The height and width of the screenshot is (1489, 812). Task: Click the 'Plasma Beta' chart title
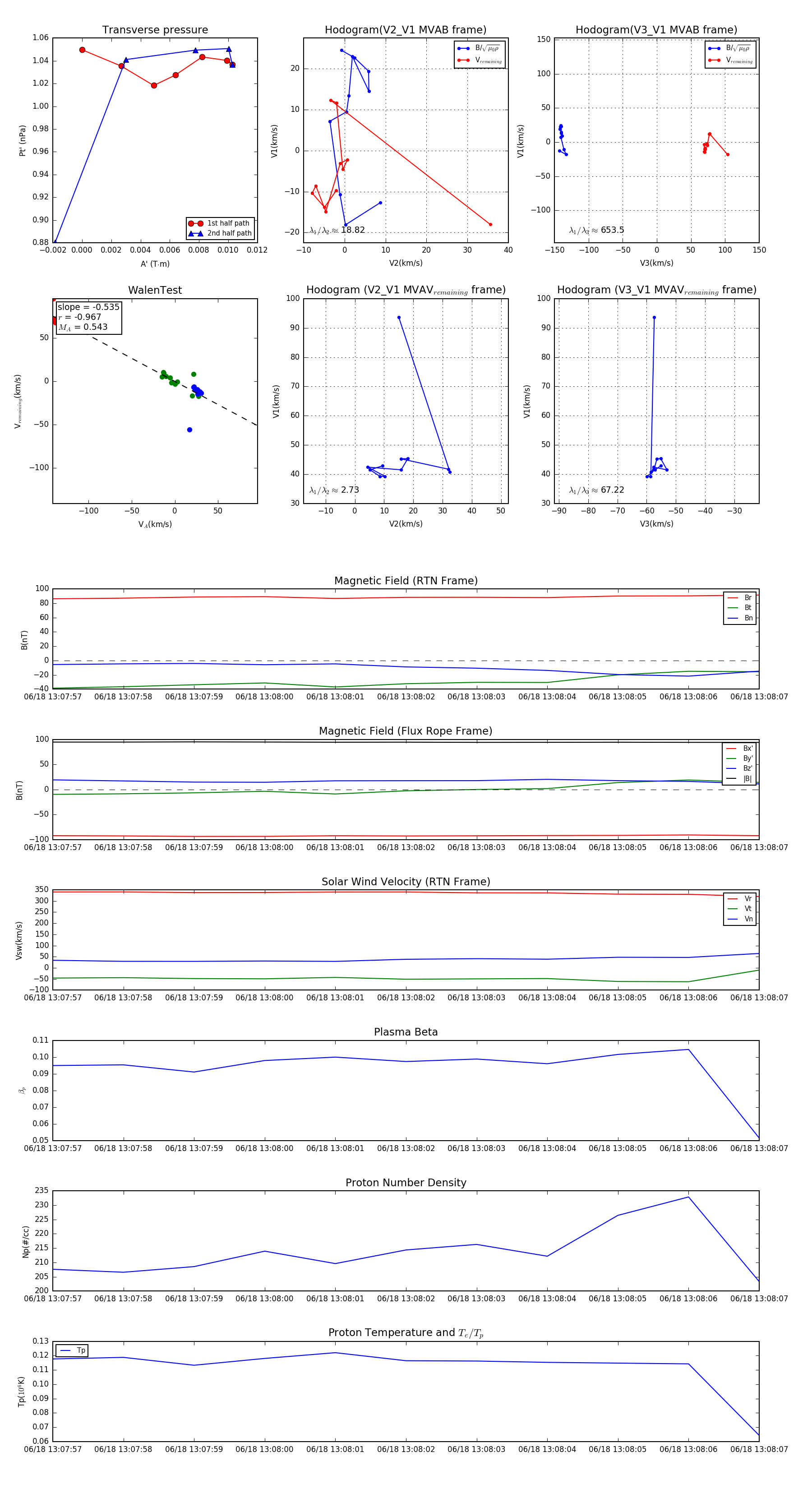click(406, 1032)
